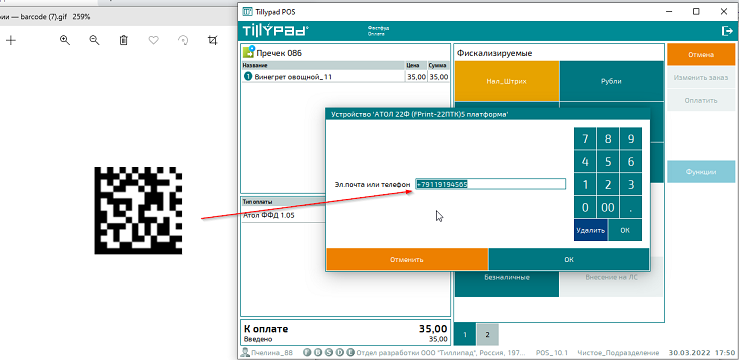The height and width of the screenshot is (360, 739).
Task: Select the Нал_Штрих payment type
Action: pyautogui.click(x=507, y=81)
